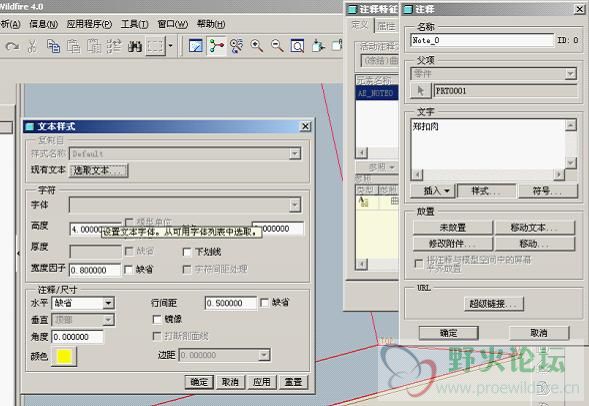Click the Note_0 name field
589x406 pixels.
pos(482,40)
